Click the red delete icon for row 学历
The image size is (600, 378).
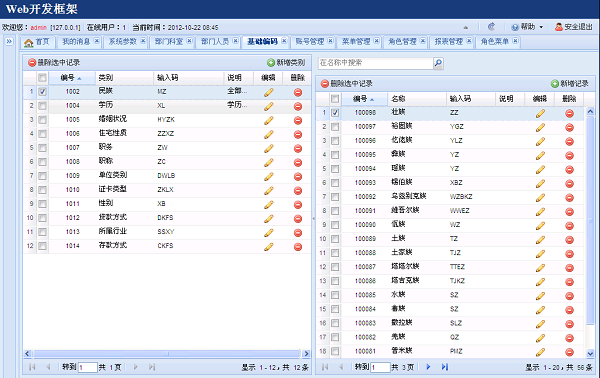tap(298, 106)
